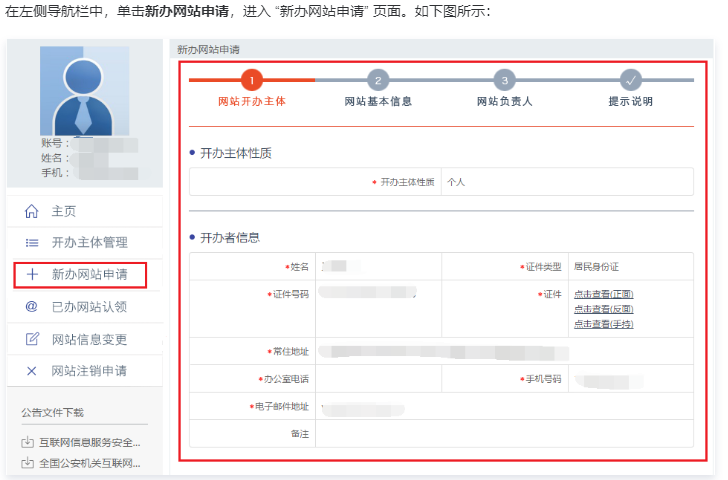Screen dimensions: 728x480
Task: Click the user avatar picture
Action: pyautogui.click(x=84, y=91)
